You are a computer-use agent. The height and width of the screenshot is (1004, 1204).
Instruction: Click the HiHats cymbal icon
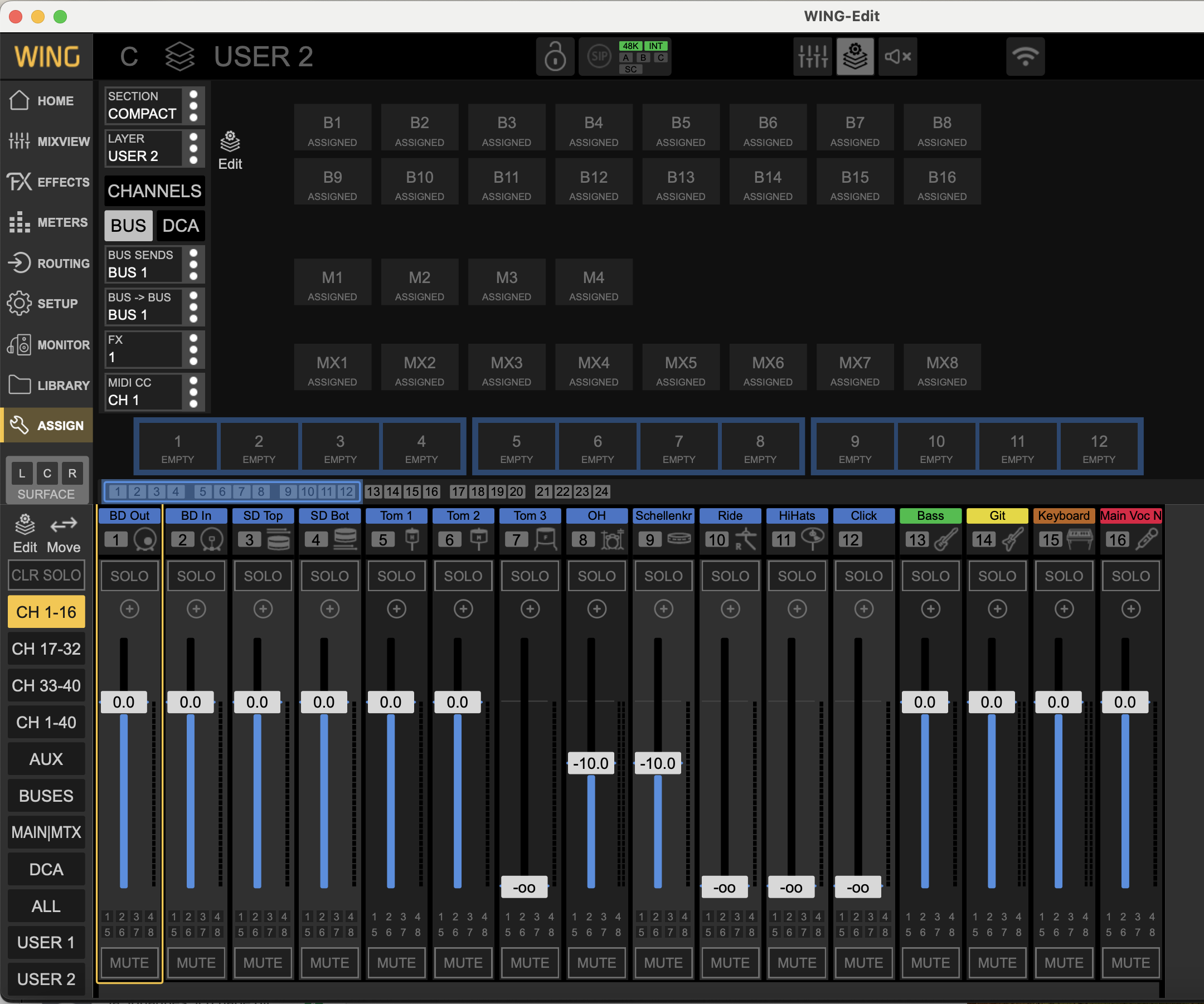coord(812,539)
